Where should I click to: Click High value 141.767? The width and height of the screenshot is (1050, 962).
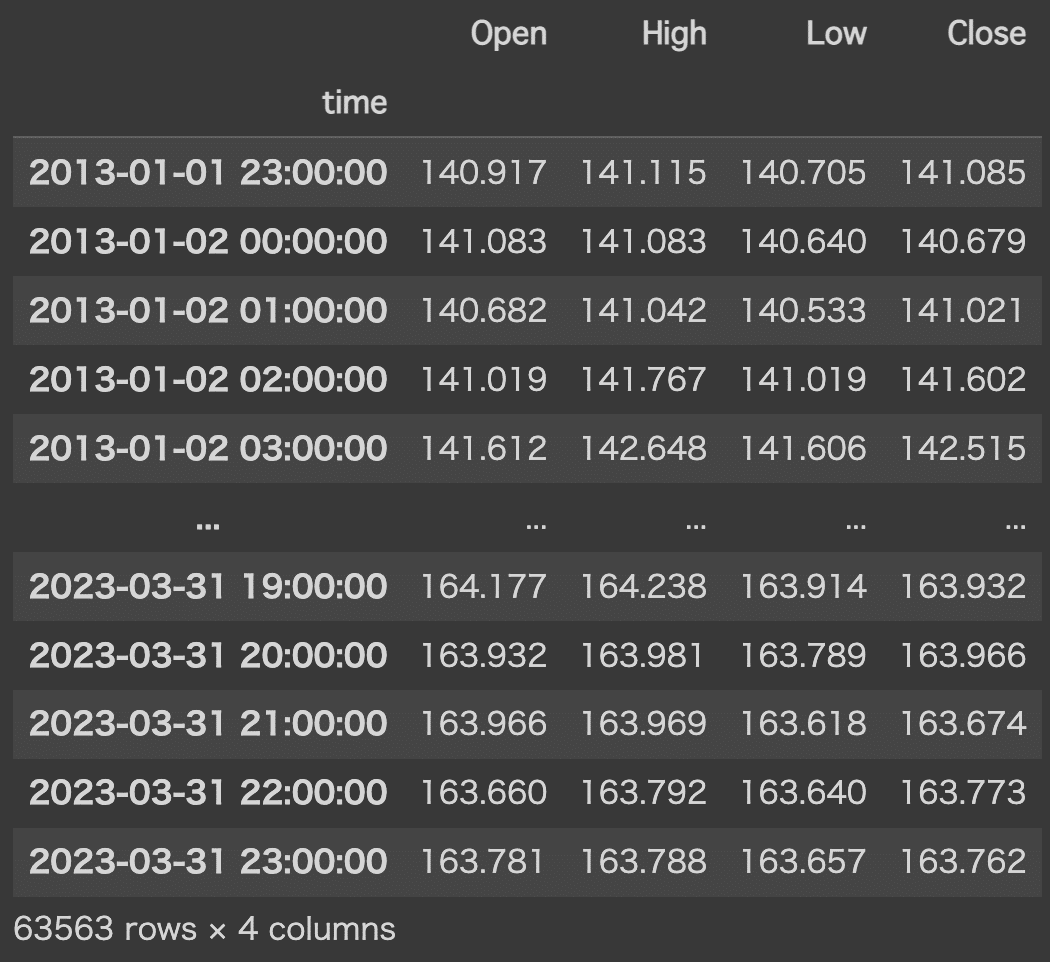(643, 379)
